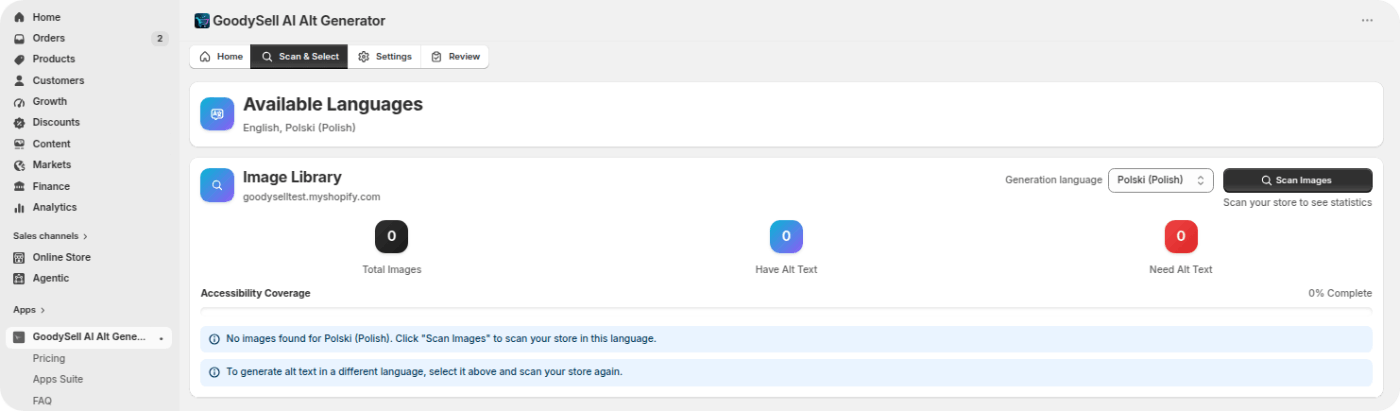Click '0% Complete' coverage text
This screenshot has height=411, width=1400.
1340,294
